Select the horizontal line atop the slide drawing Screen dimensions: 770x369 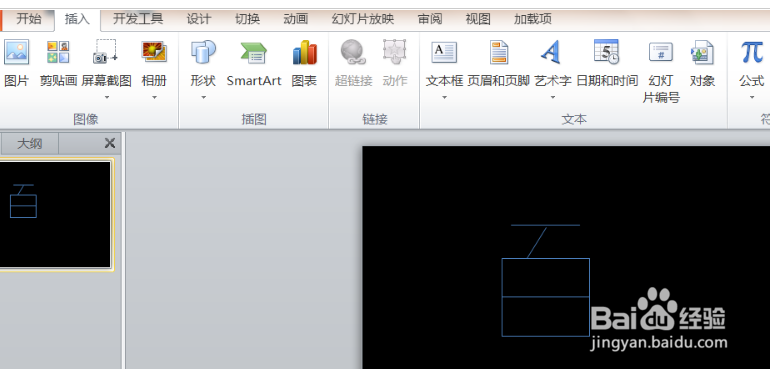[545, 226]
